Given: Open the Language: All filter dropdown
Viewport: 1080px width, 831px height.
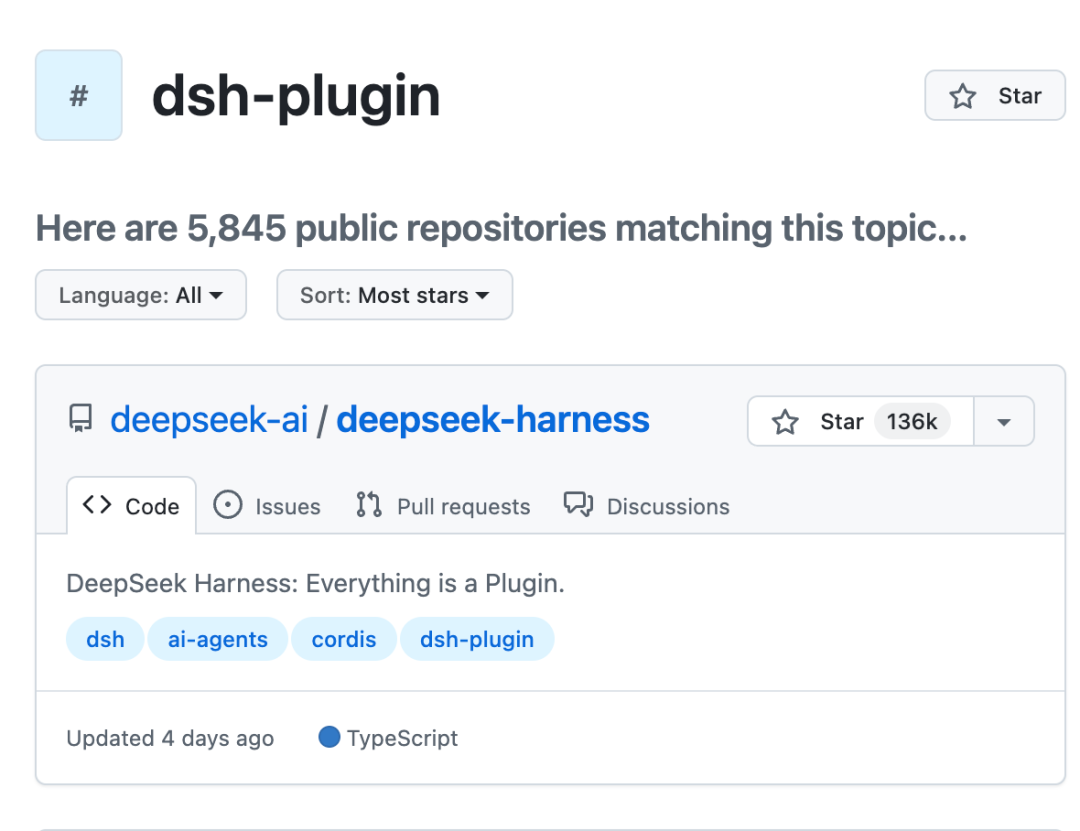Looking at the screenshot, I should point(141,295).
